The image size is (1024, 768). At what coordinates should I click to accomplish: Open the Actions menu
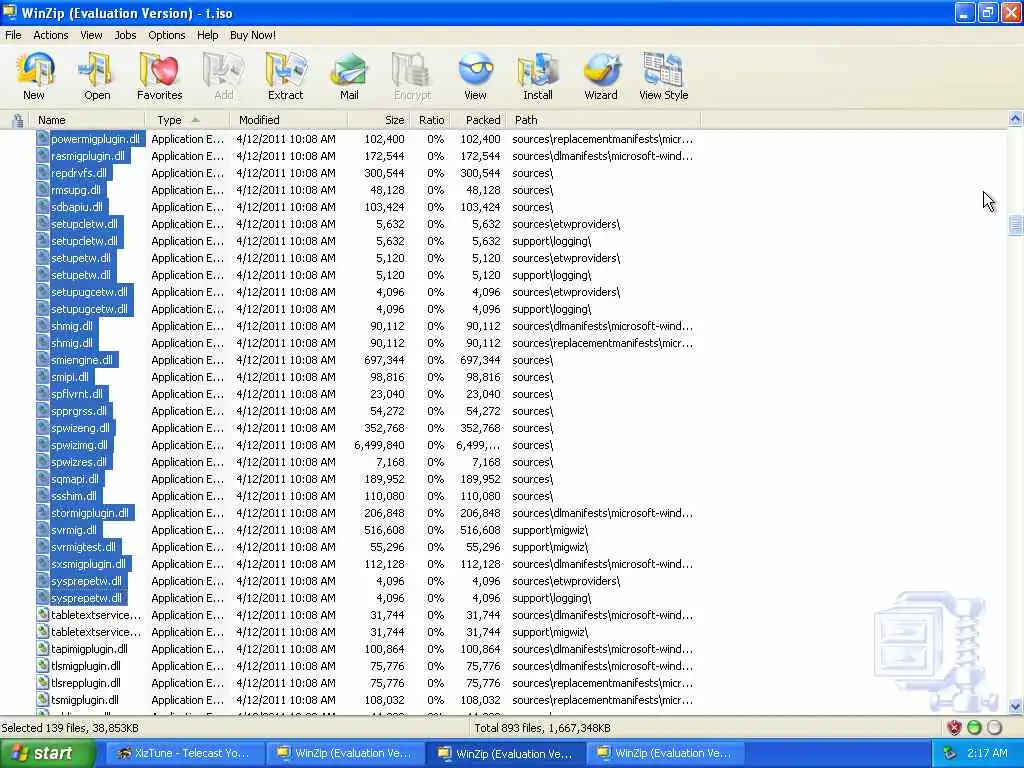(x=51, y=35)
